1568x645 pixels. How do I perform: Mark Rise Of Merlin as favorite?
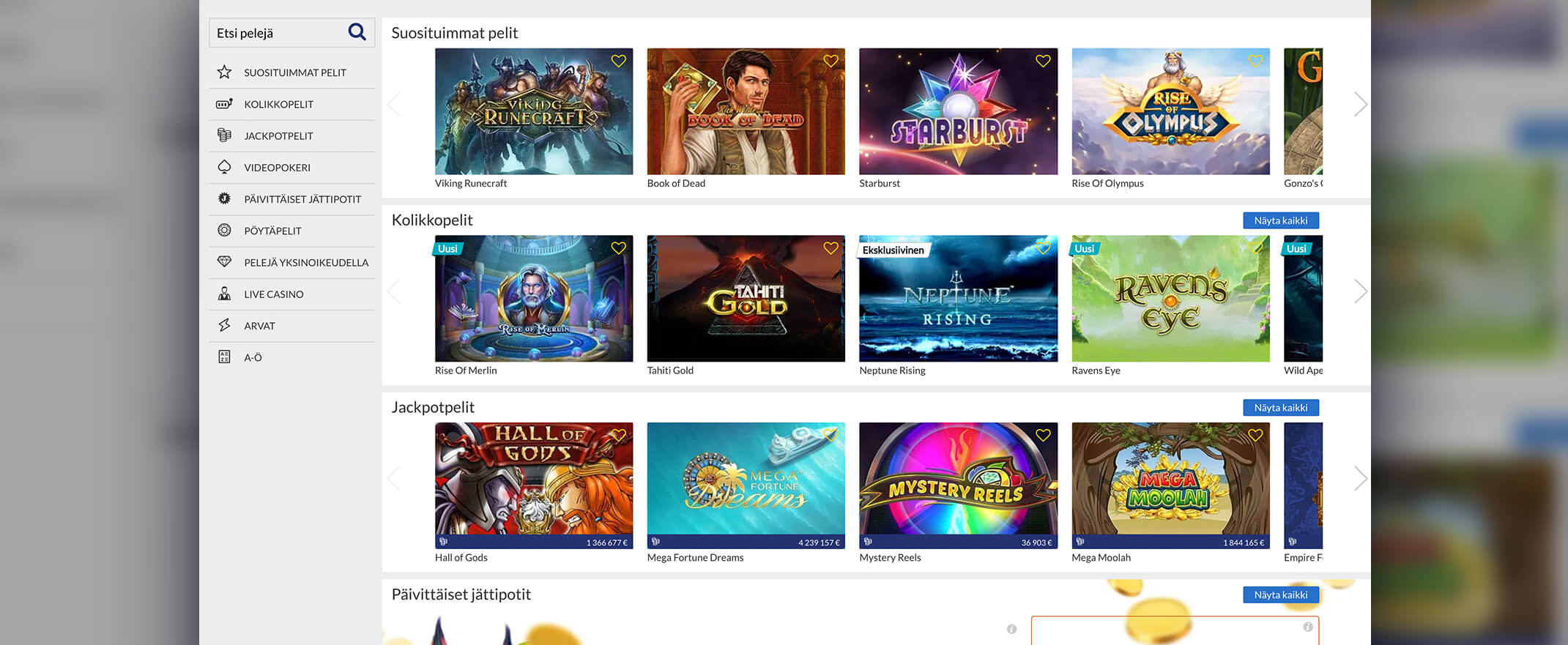coord(619,248)
